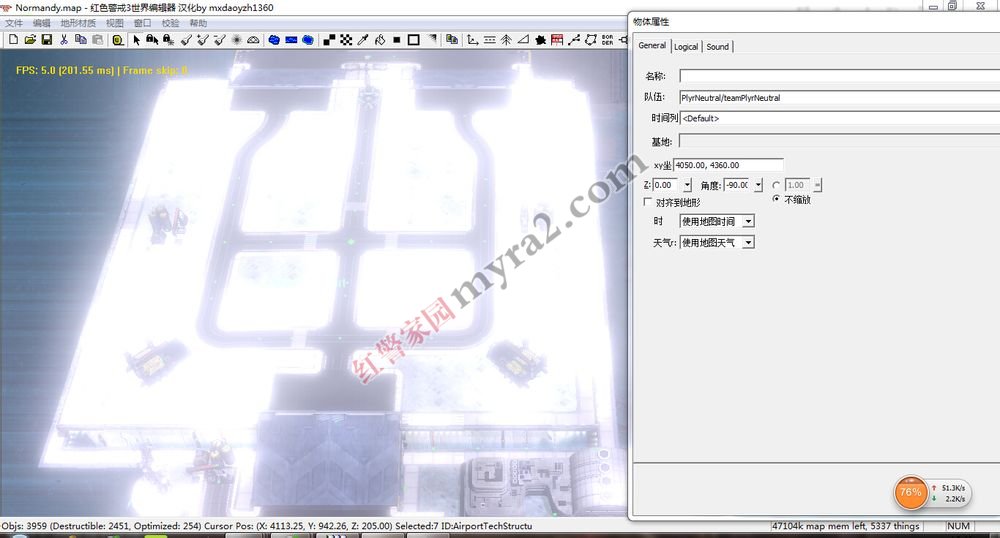Viewport: 1000px width, 538px height.
Task: Click the New map icon
Action: tap(13, 40)
